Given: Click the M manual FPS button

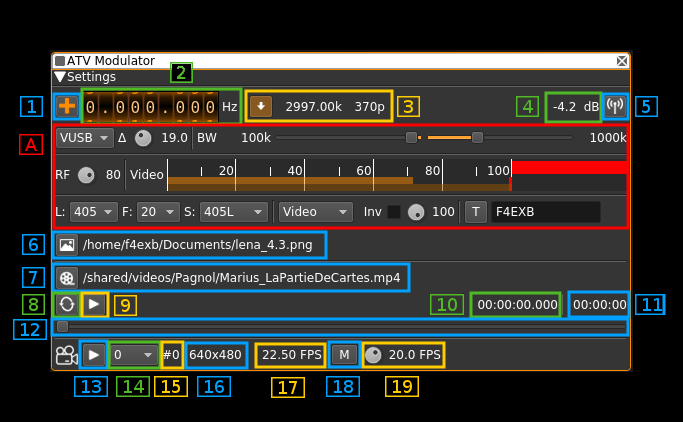Looking at the screenshot, I should pyautogui.click(x=343, y=355).
